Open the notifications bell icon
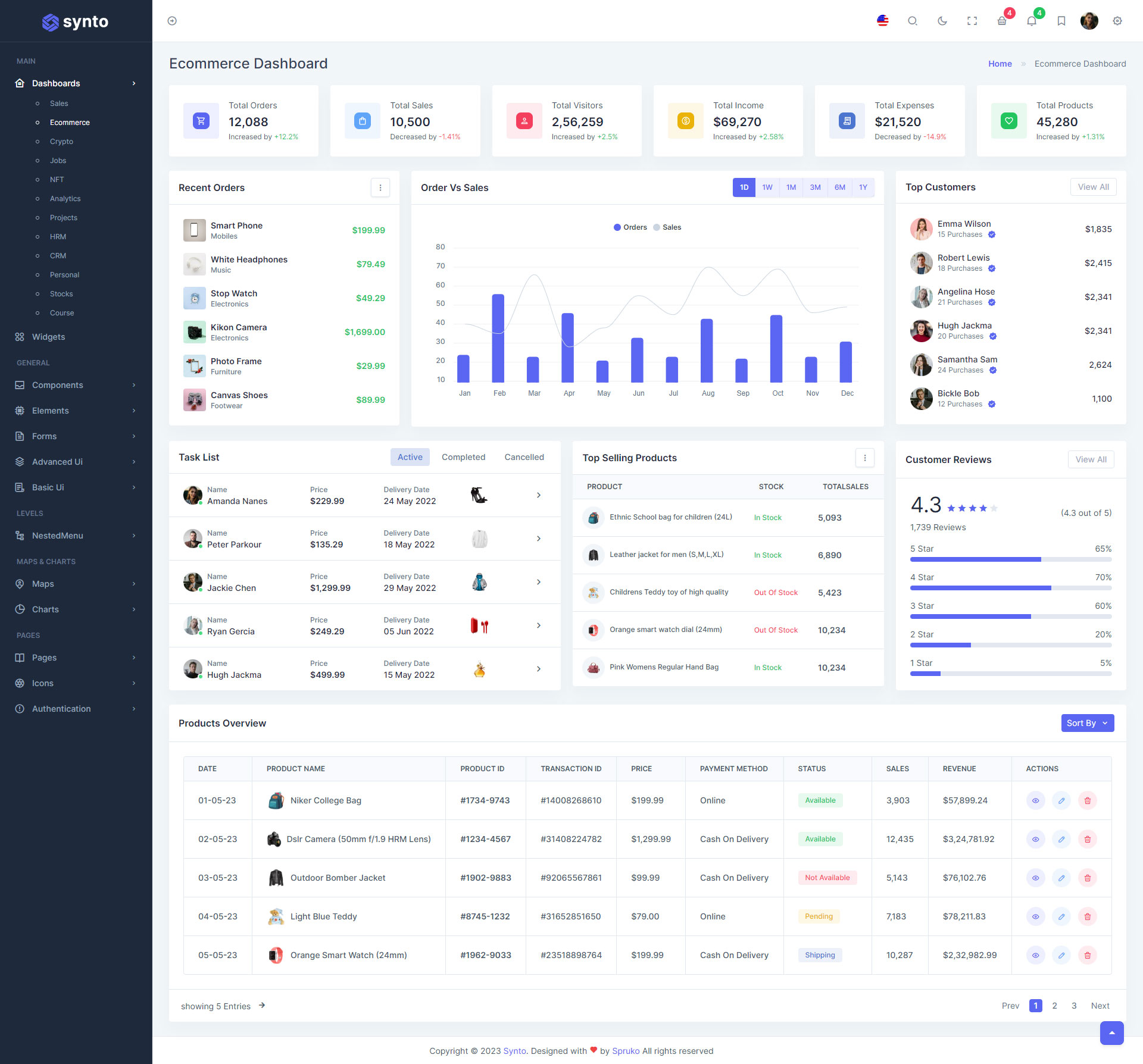 (x=1032, y=21)
